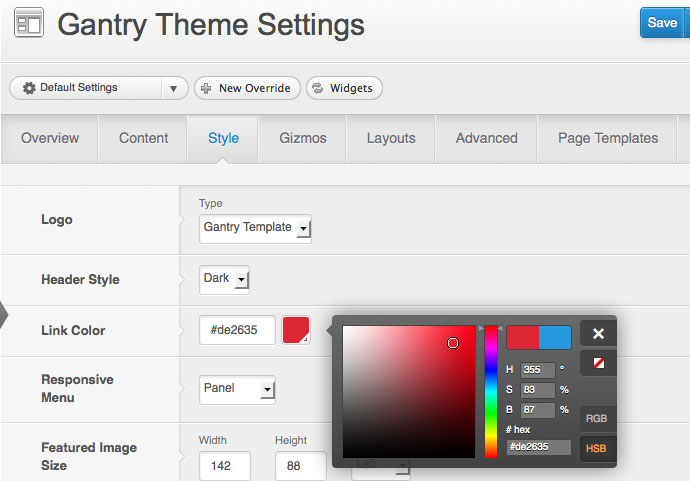Click the Featured Image Width field
Viewport: 690px width, 481px height.
click(224, 466)
